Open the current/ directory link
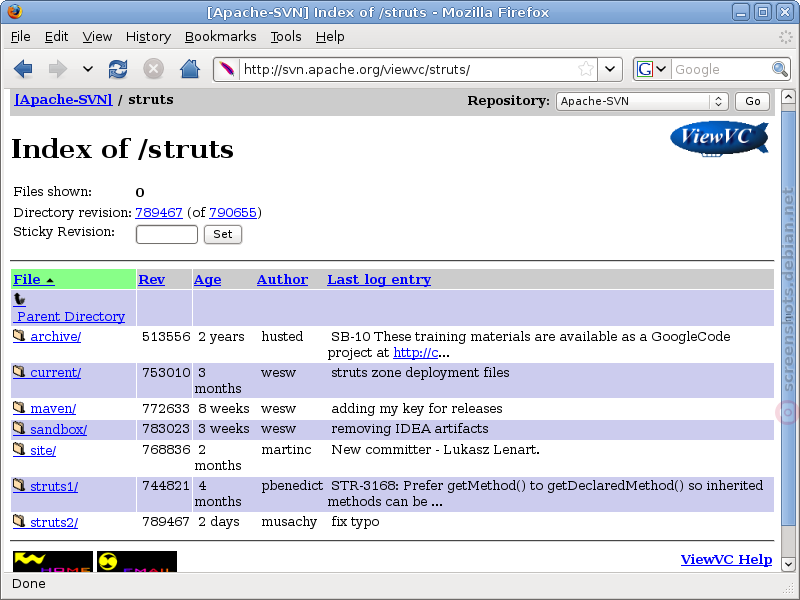800x600 pixels. (55, 373)
